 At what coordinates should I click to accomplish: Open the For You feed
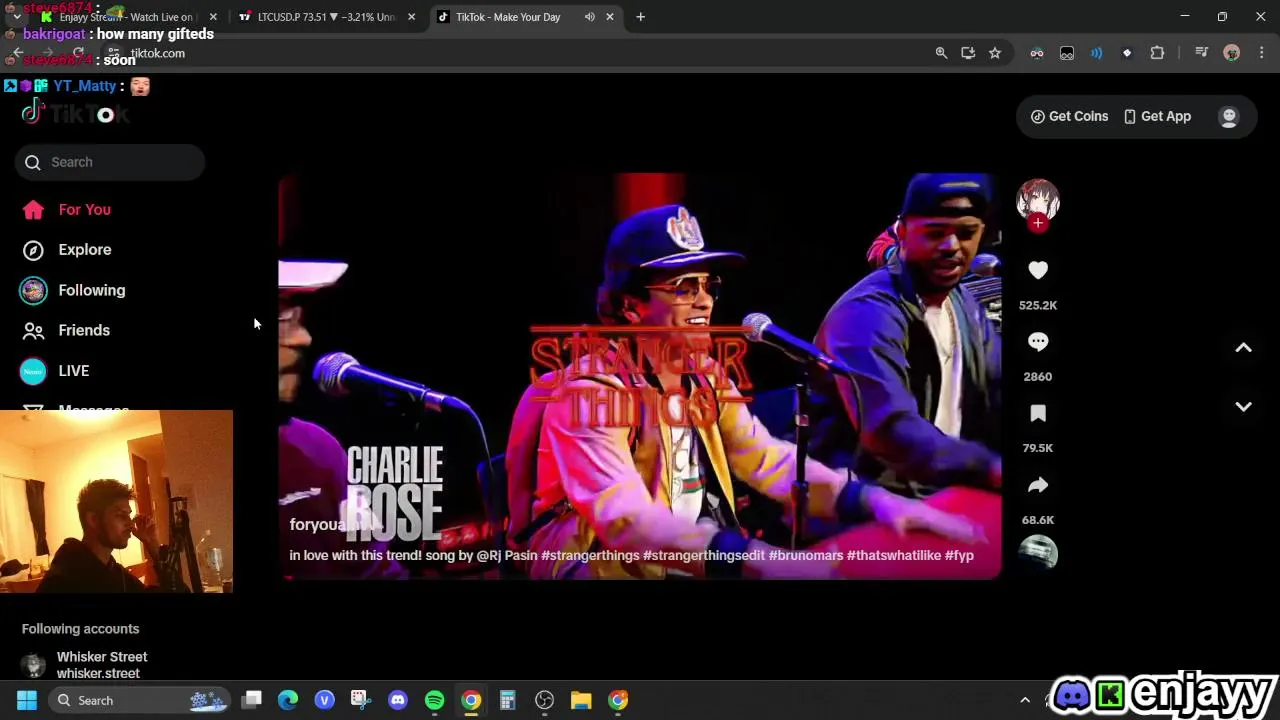(x=84, y=209)
